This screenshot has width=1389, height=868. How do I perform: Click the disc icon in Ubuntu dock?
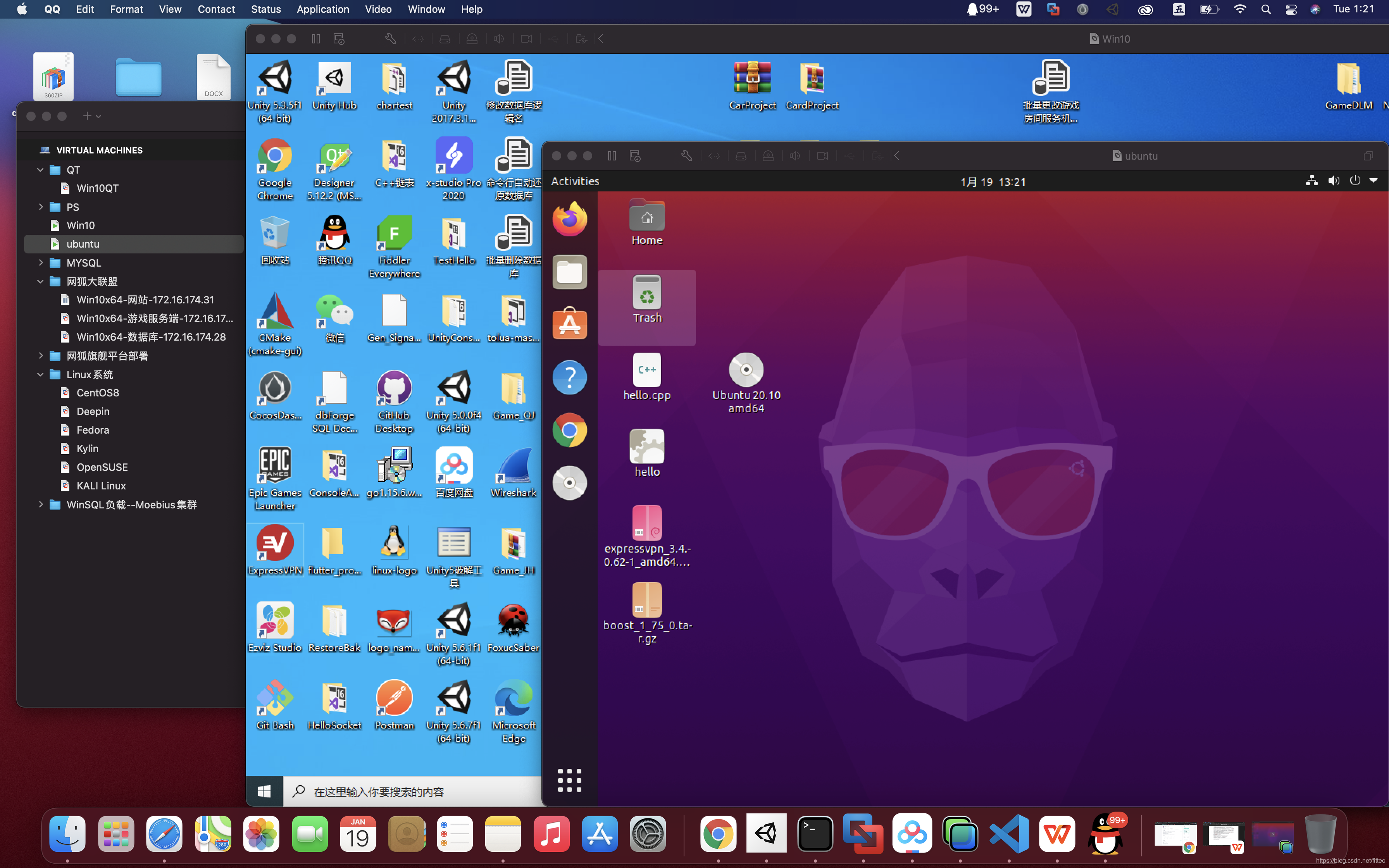point(569,483)
